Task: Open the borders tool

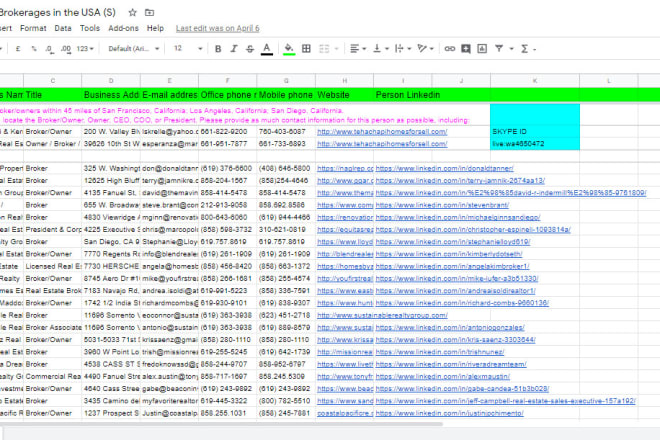Action: [306, 49]
